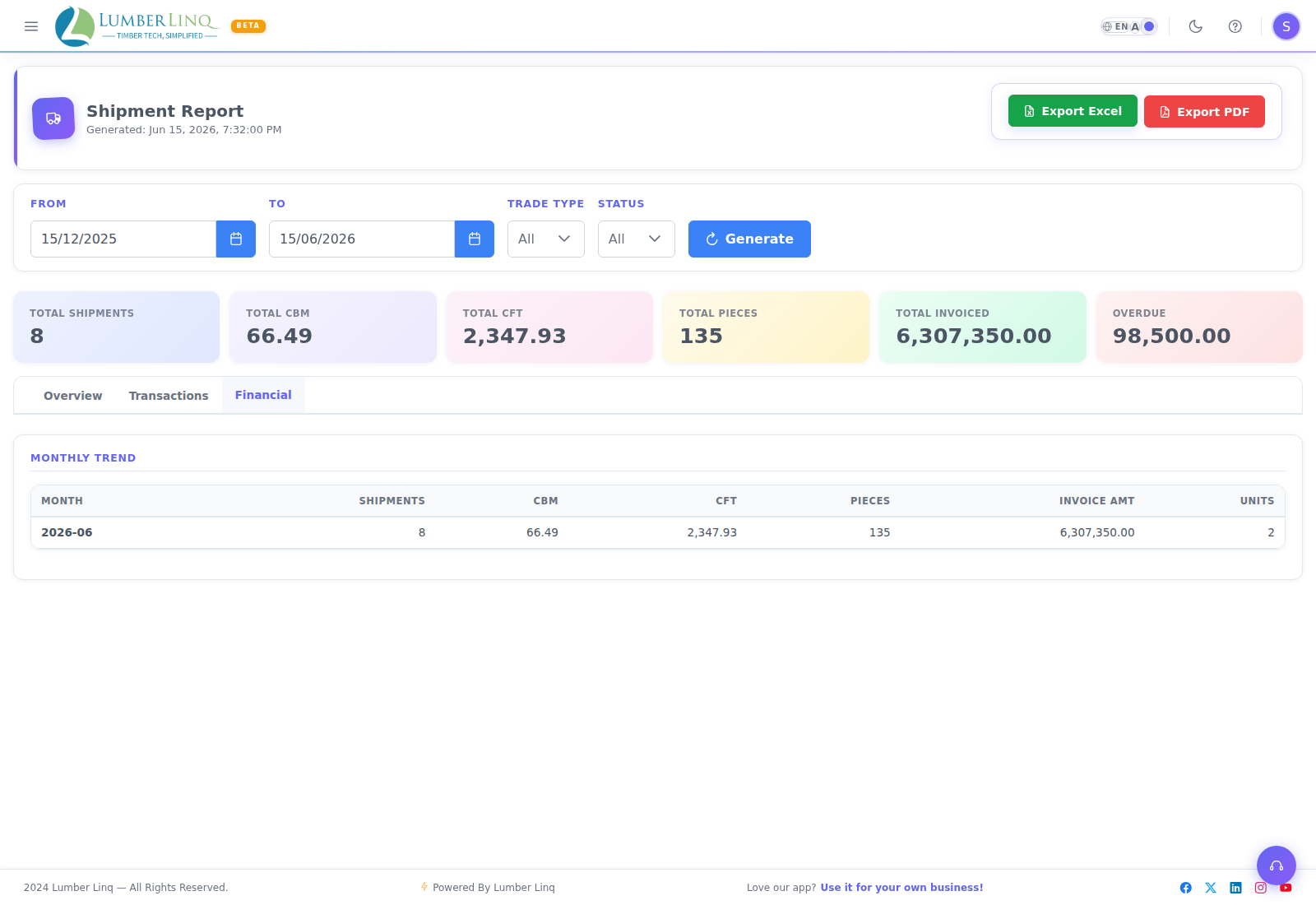1316x905 pixels.
Task: Click the 6,307,350.00 invoice table cell
Action: point(1096,532)
